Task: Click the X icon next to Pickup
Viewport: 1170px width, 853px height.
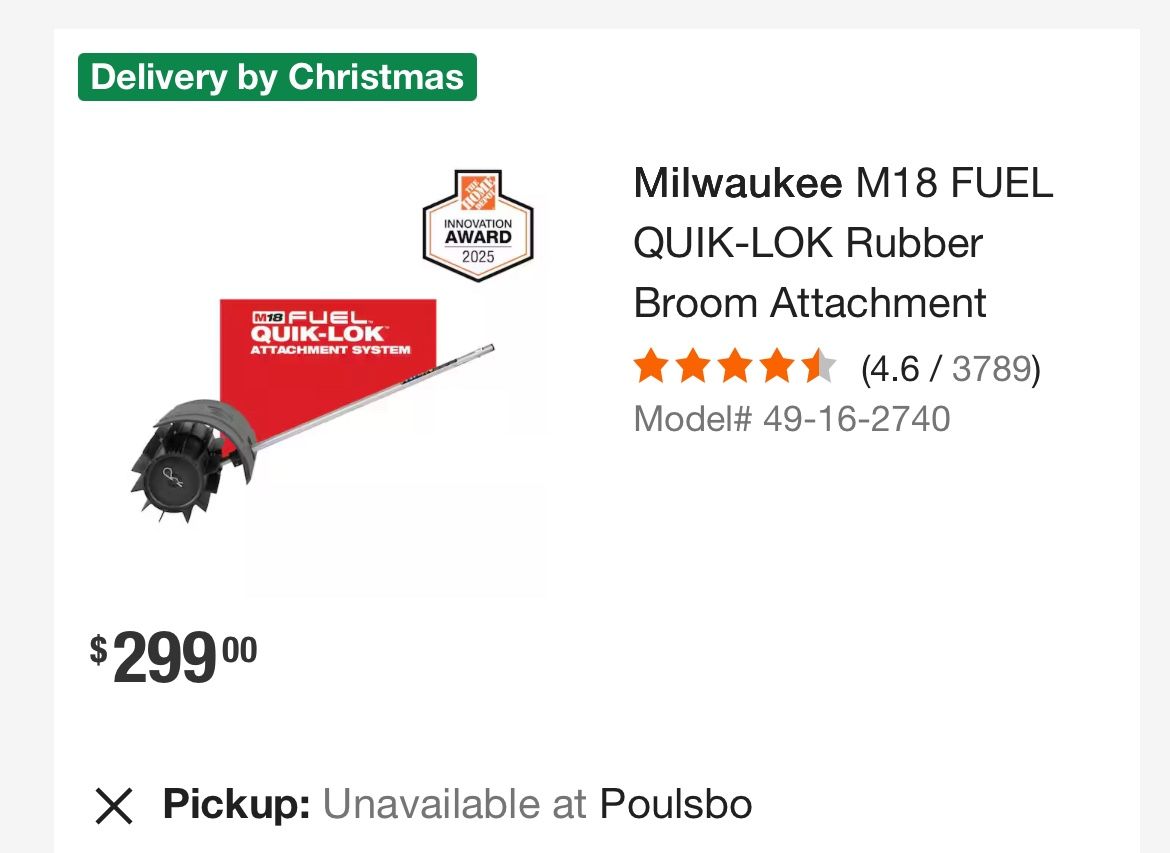Action: point(113,805)
